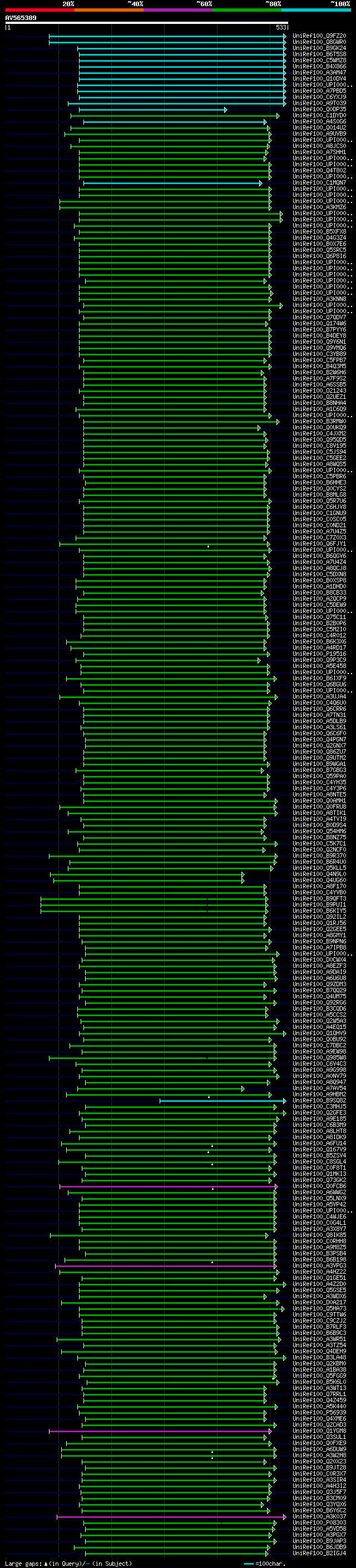Select hit label UniRef100_P56939

pyautogui.click(x=319, y=1412)
